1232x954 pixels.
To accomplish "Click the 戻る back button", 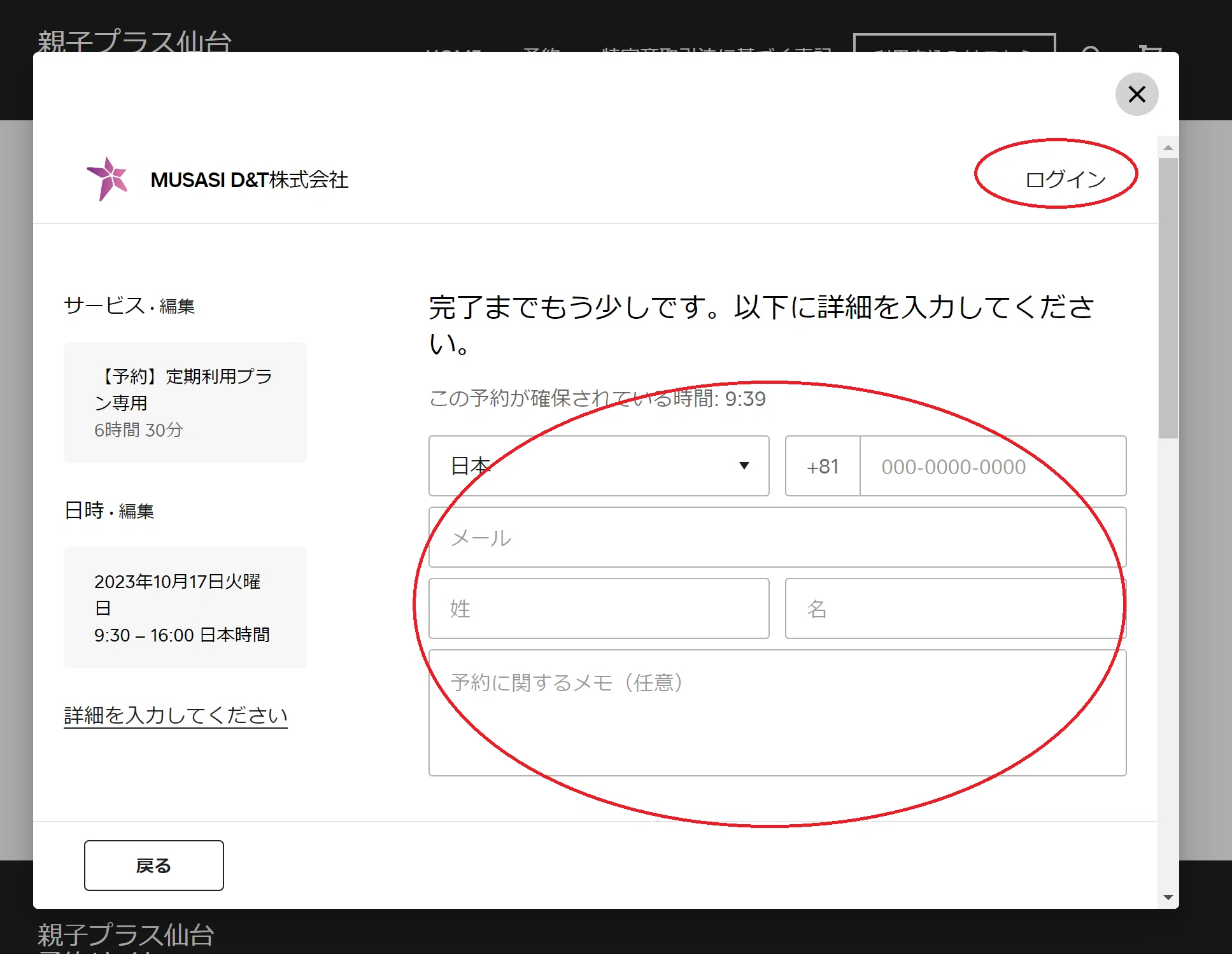I will 153,866.
